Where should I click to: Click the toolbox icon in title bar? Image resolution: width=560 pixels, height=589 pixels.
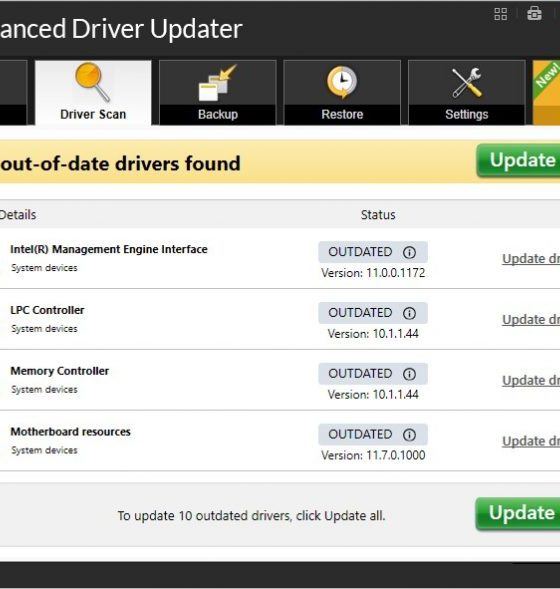click(x=534, y=14)
